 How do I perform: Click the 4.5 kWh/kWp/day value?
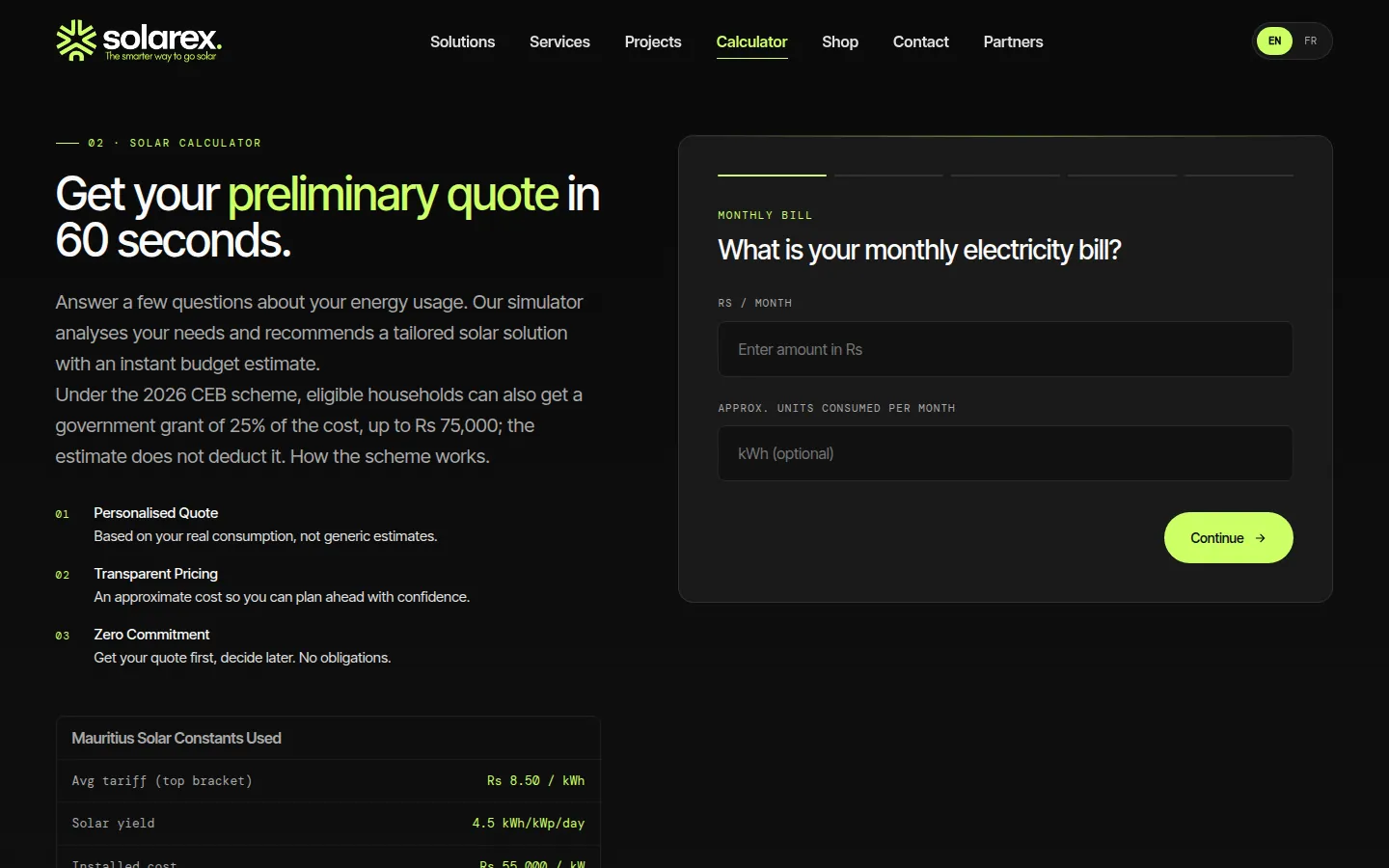[x=528, y=824]
